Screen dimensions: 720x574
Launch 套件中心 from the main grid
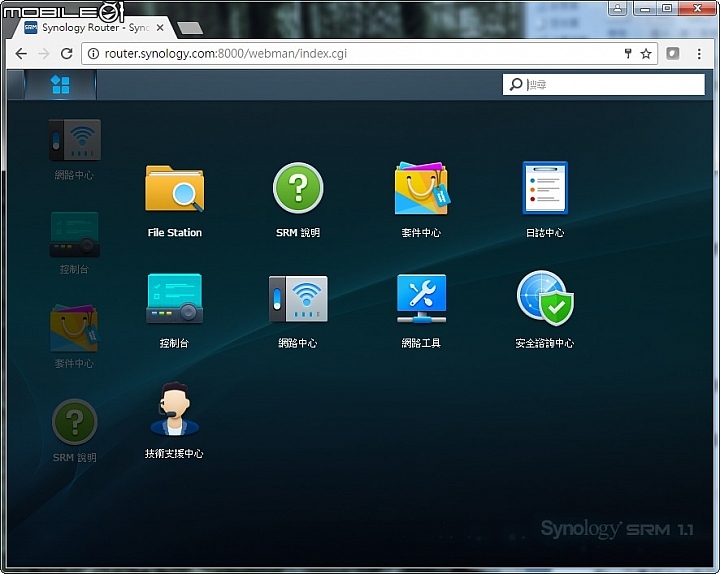pyautogui.click(x=422, y=188)
